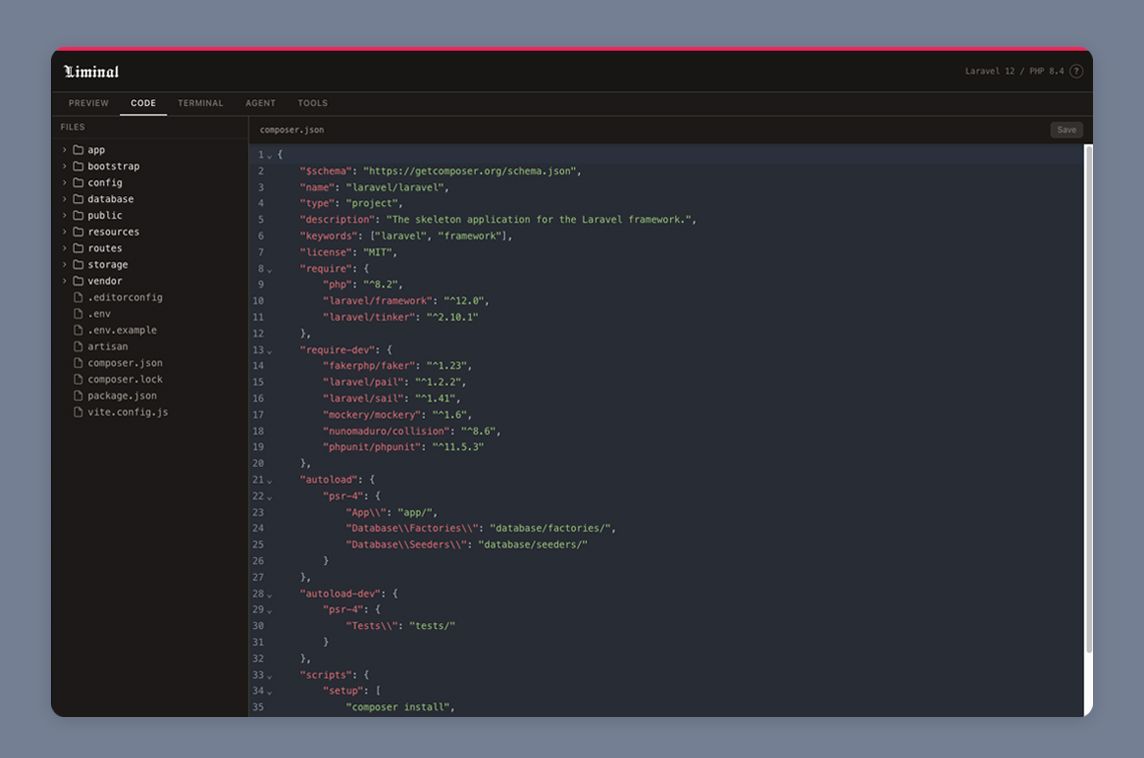This screenshot has width=1144, height=758.
Task: Open the artisan file name
Action: [x=108, y=347]
